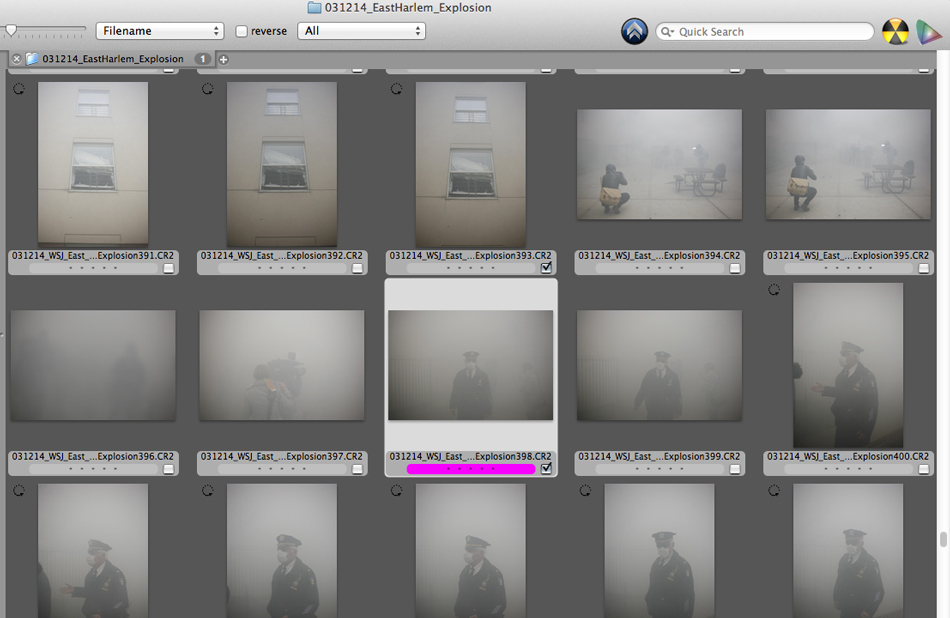Tick the checkbox under Explosion396.CR2
The height and width of the screenshot is (618, 950).
click(168, 469)
